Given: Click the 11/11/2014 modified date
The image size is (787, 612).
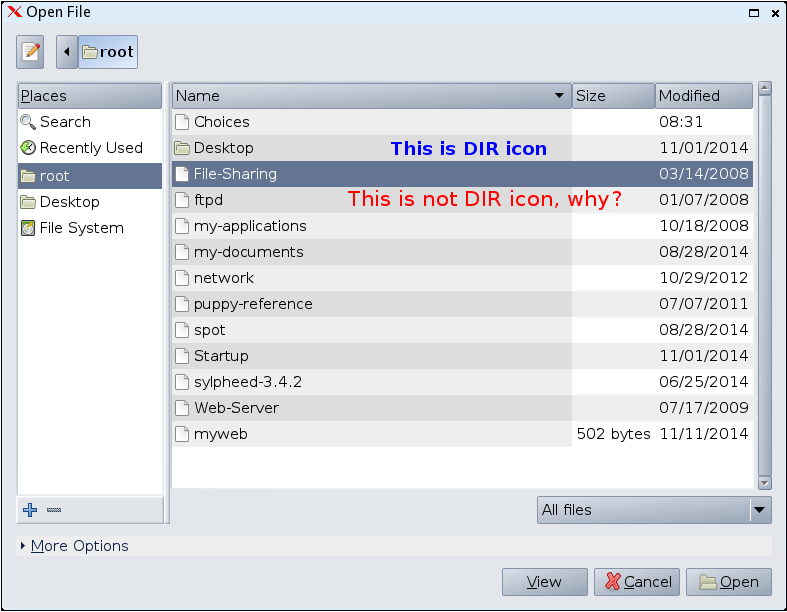Looking at the screenshot, I should [704, 434].
